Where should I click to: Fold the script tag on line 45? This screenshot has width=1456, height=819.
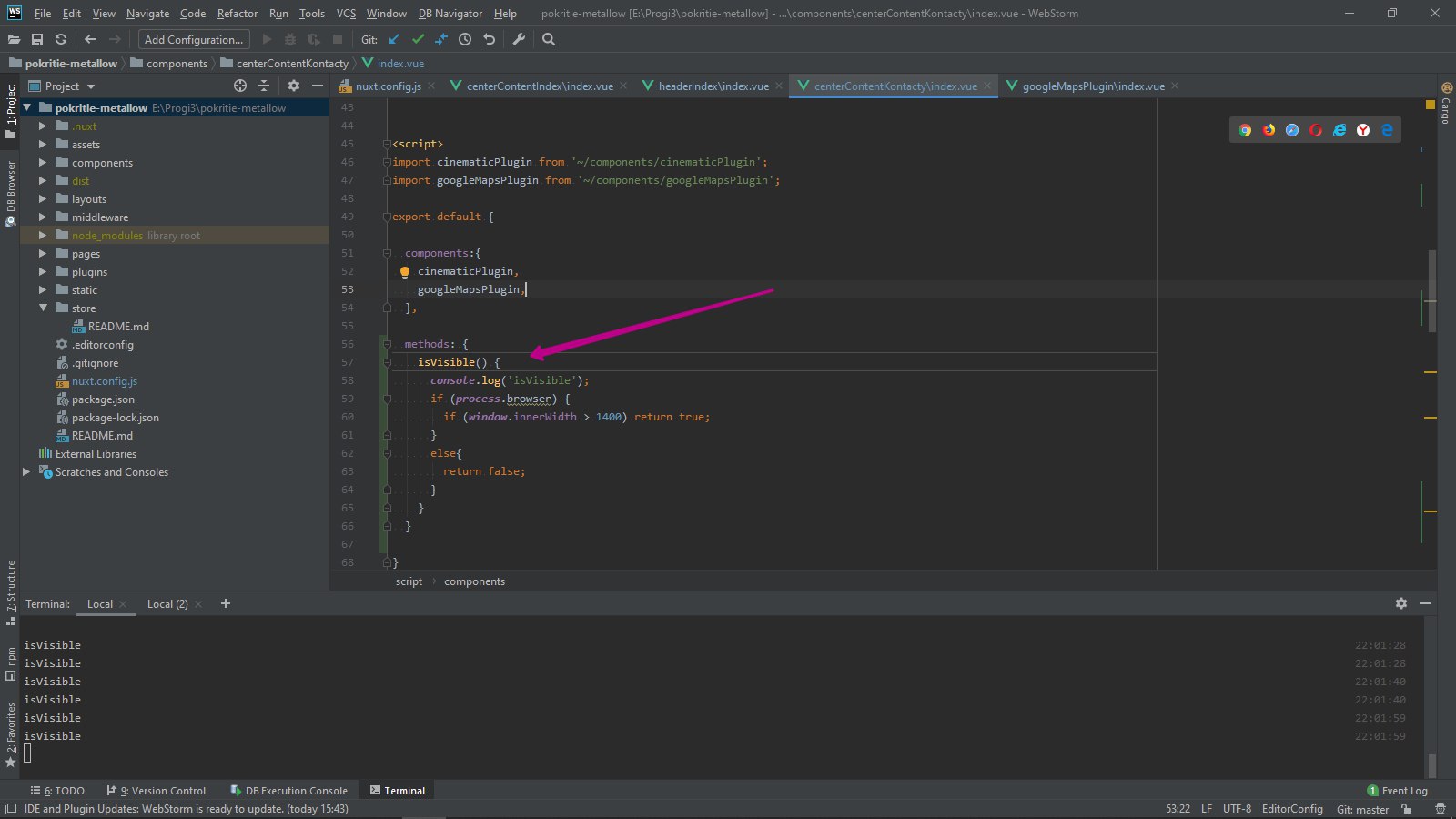[387, 144]
